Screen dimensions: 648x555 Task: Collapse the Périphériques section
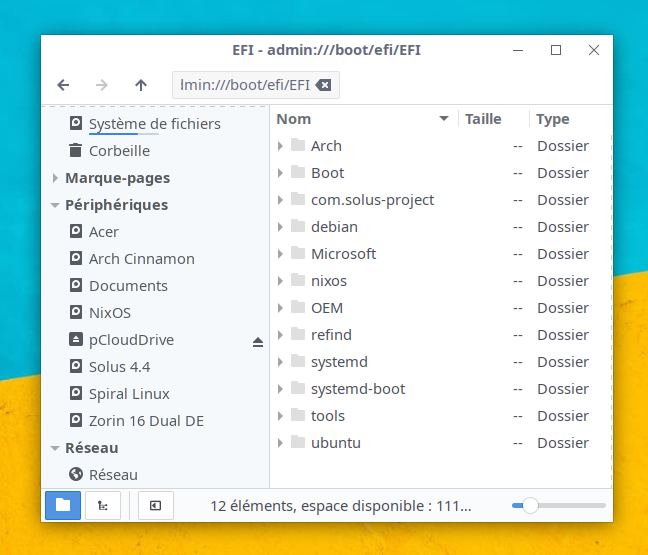(x=54, y=205)
